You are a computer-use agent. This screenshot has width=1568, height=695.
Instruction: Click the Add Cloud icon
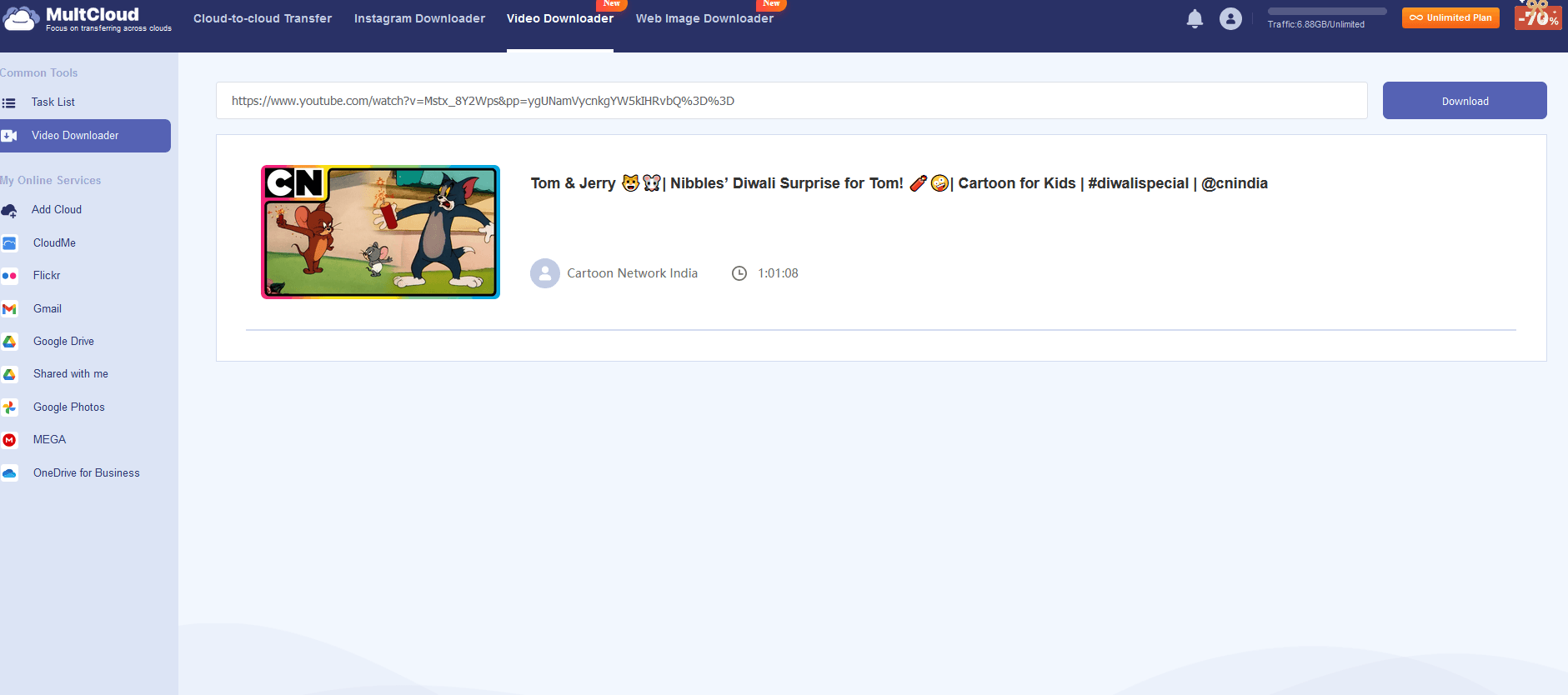click(9, 210)
